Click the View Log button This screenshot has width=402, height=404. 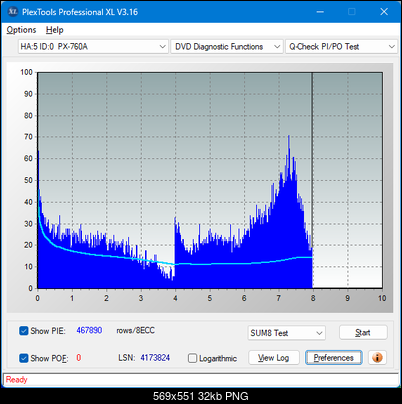point(274,358)
